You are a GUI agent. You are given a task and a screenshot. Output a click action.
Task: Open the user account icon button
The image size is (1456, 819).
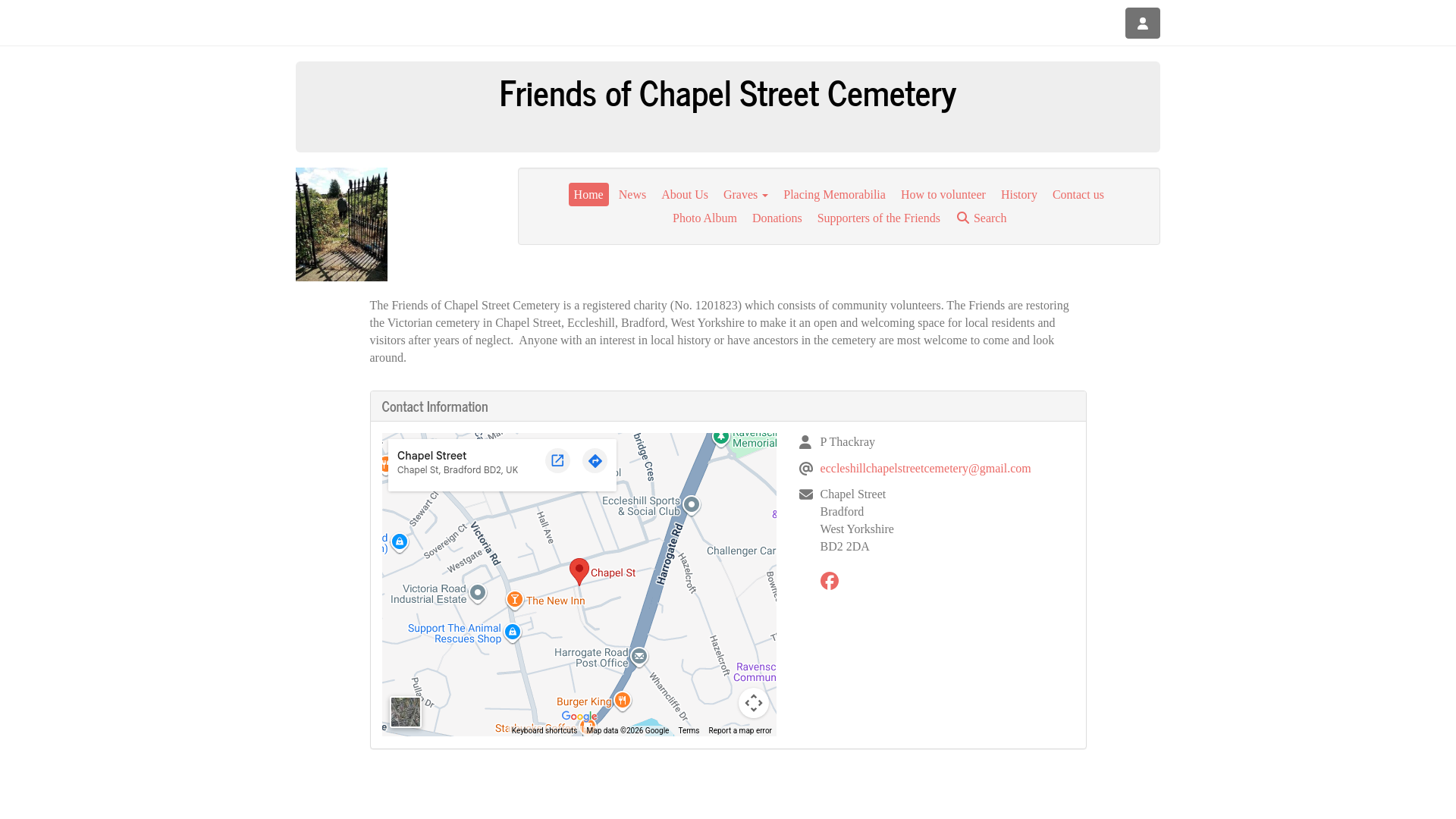[x=1142, y=23]
